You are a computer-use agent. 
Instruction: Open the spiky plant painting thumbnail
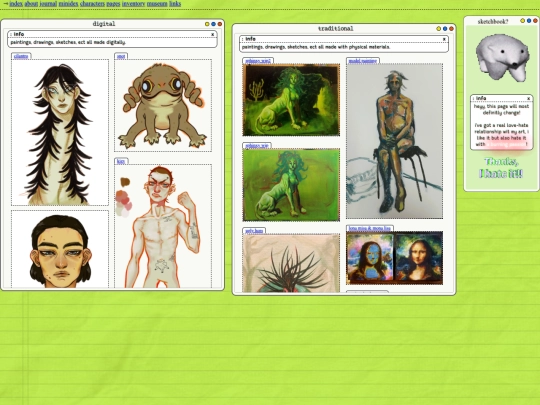(291, 263)
